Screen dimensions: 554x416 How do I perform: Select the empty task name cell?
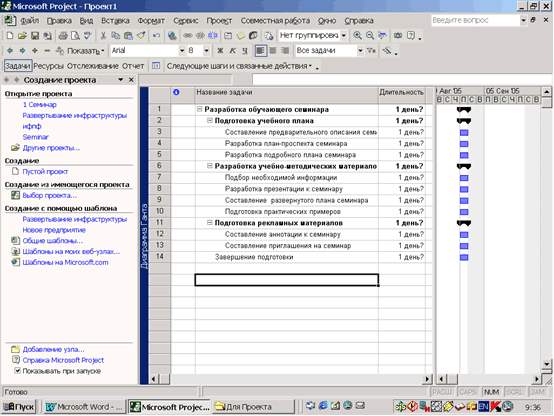(287, 280)
